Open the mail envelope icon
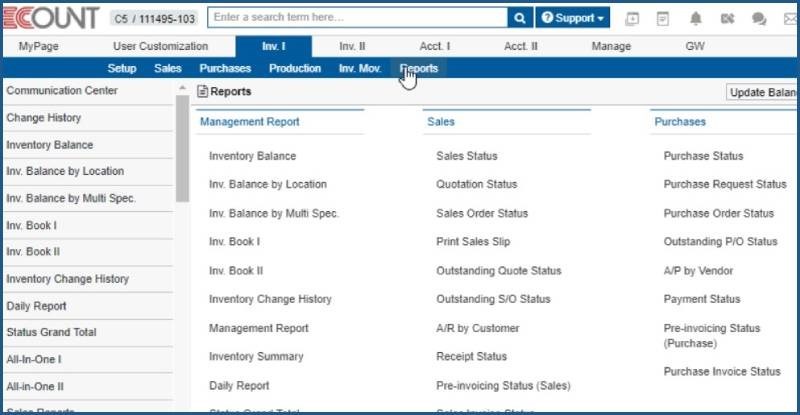Image resolution: width=800 pixels, height=415 pixels. coord(791,19)
